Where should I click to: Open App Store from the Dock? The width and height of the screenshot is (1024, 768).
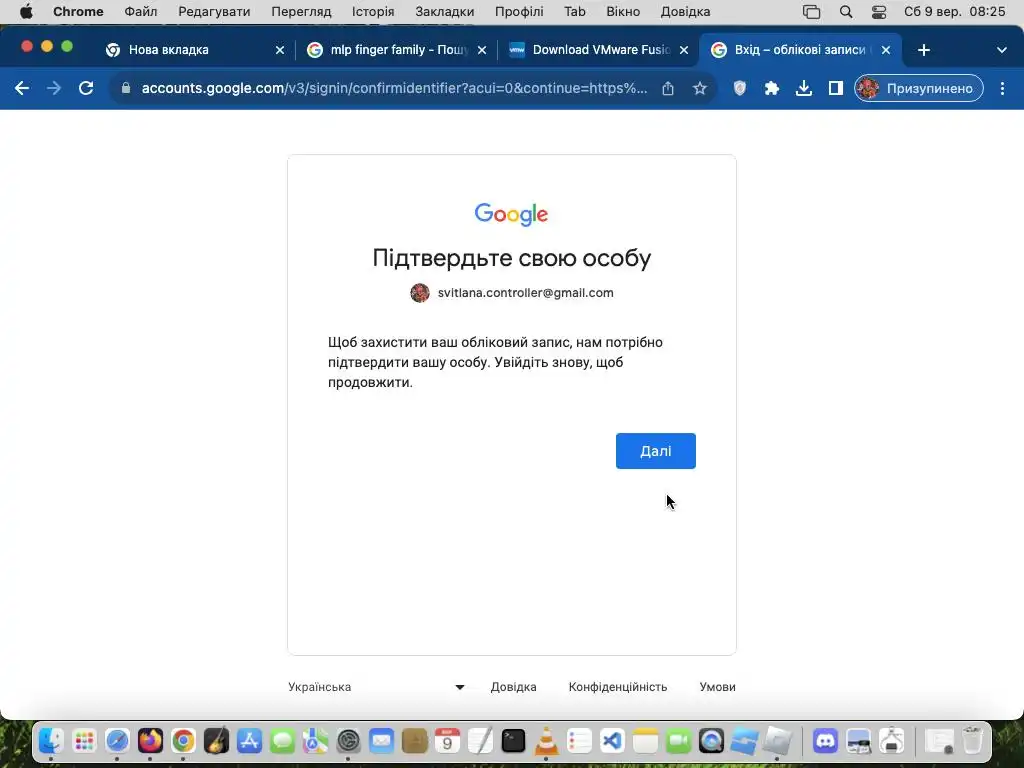point(249,741)
